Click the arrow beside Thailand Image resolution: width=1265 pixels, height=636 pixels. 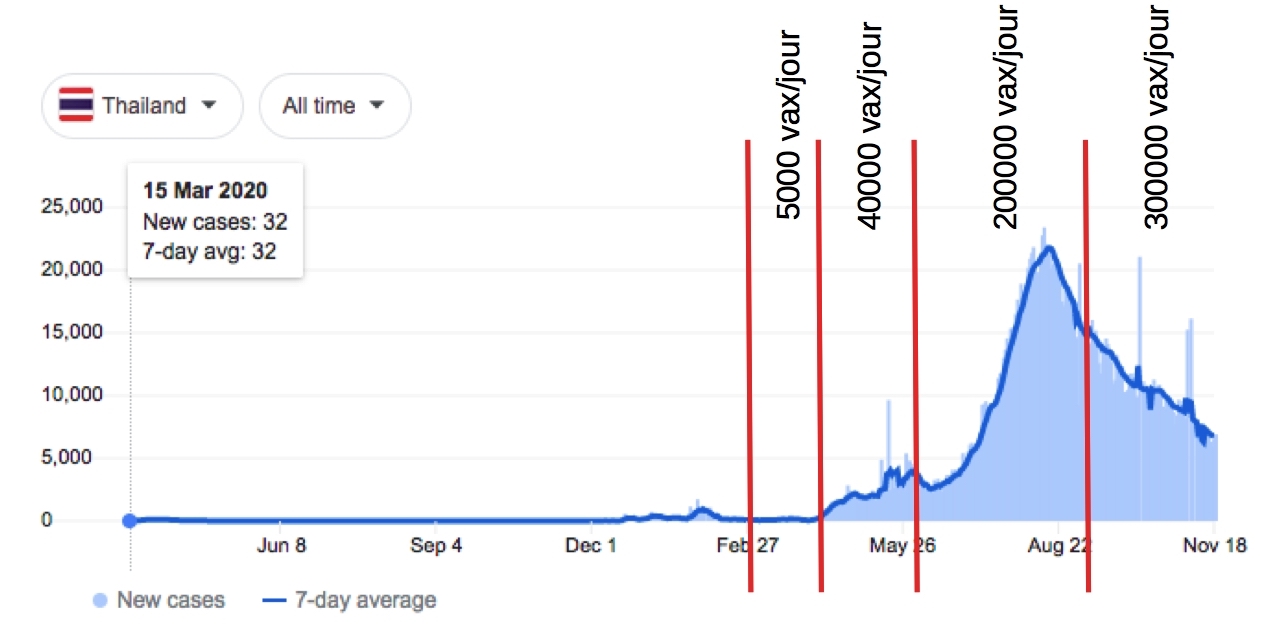click(x=209, y=105)
